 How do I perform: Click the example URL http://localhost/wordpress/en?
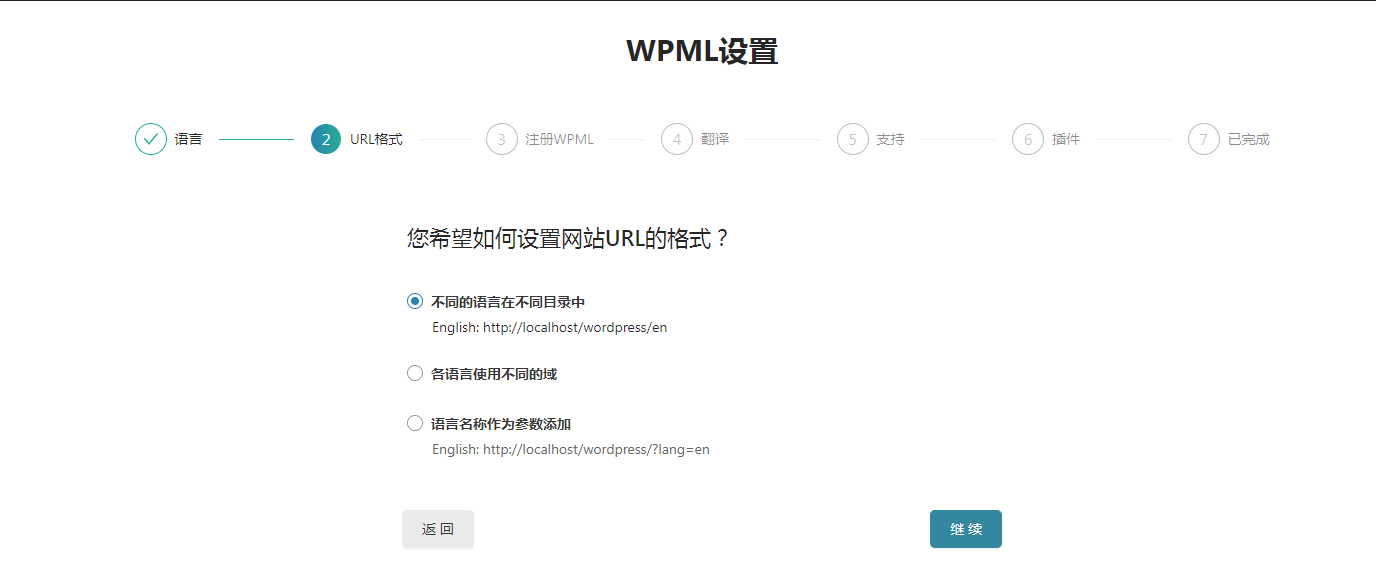575,327
